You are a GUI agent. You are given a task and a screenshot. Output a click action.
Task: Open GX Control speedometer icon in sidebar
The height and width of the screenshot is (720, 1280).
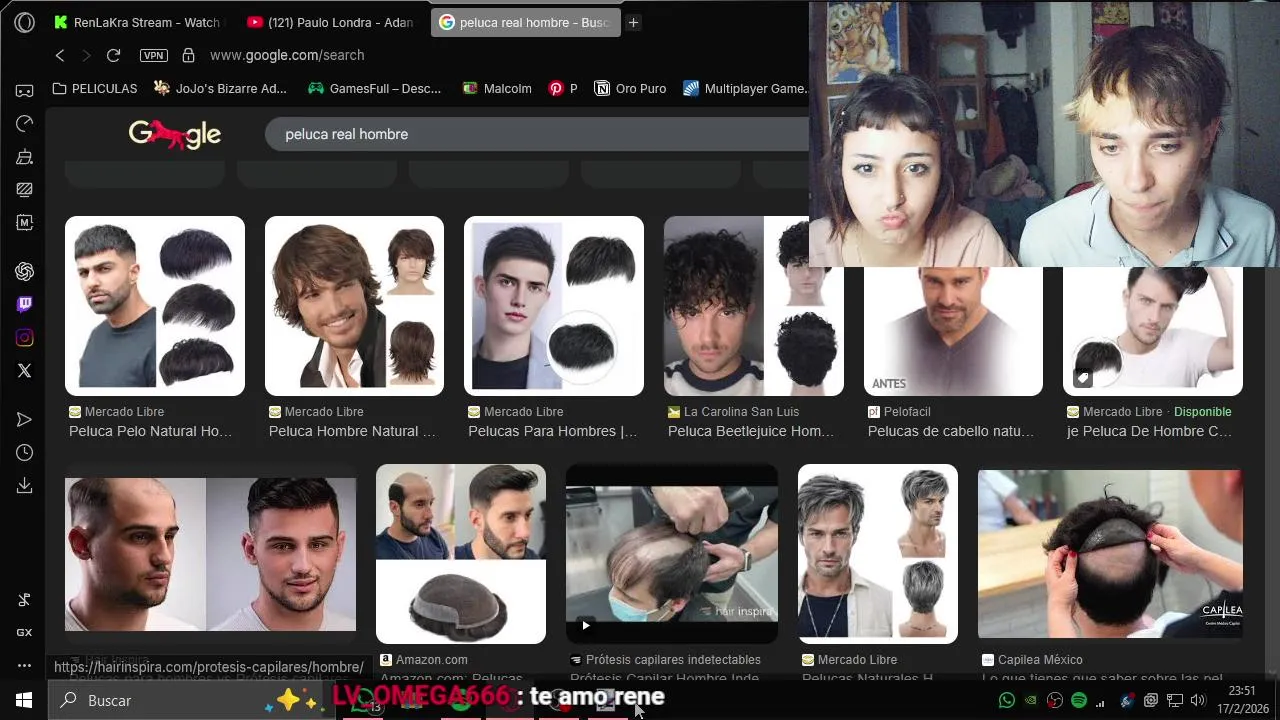coord(25,123)
